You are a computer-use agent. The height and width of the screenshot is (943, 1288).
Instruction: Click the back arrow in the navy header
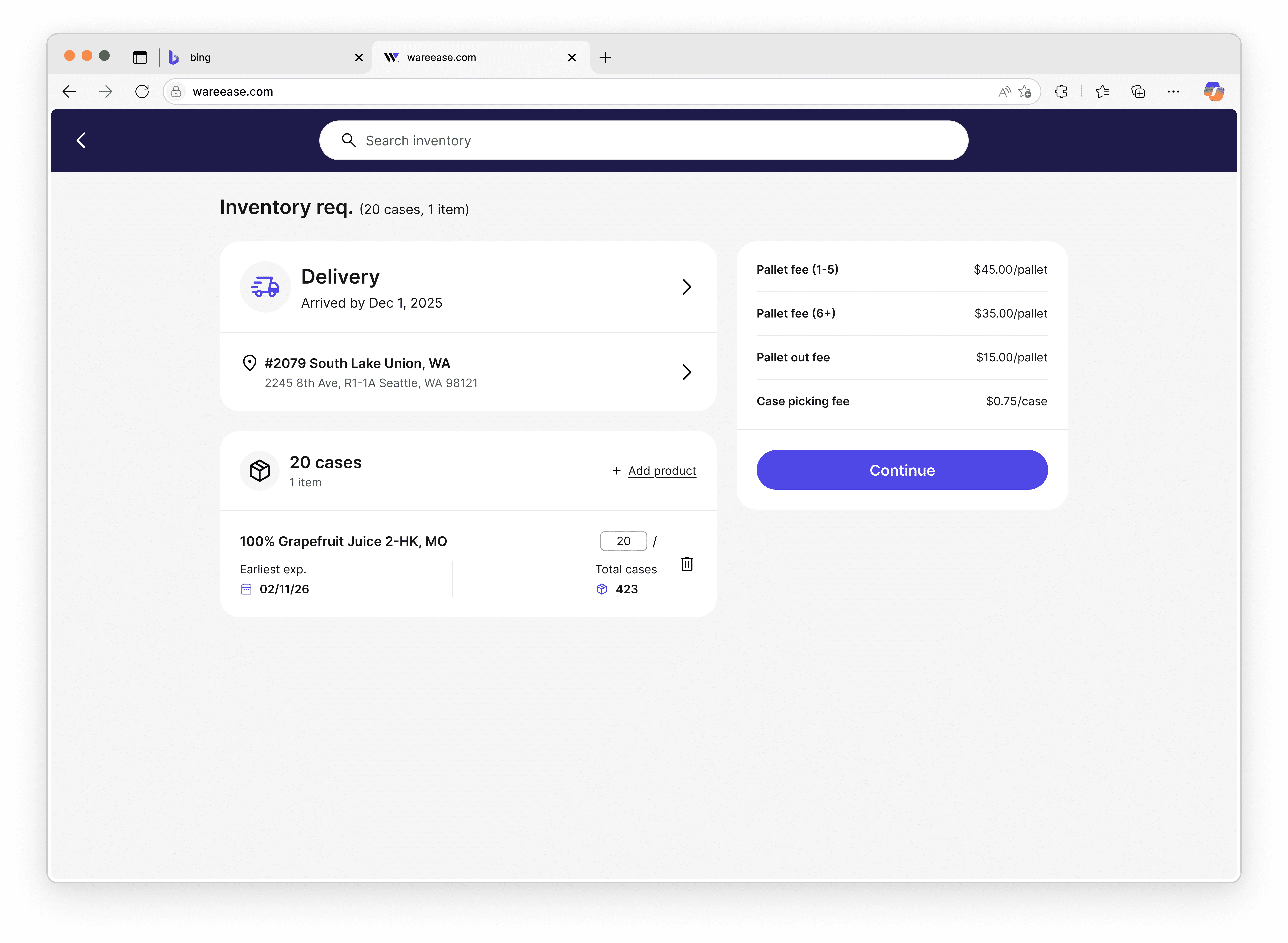pos(81,140)
